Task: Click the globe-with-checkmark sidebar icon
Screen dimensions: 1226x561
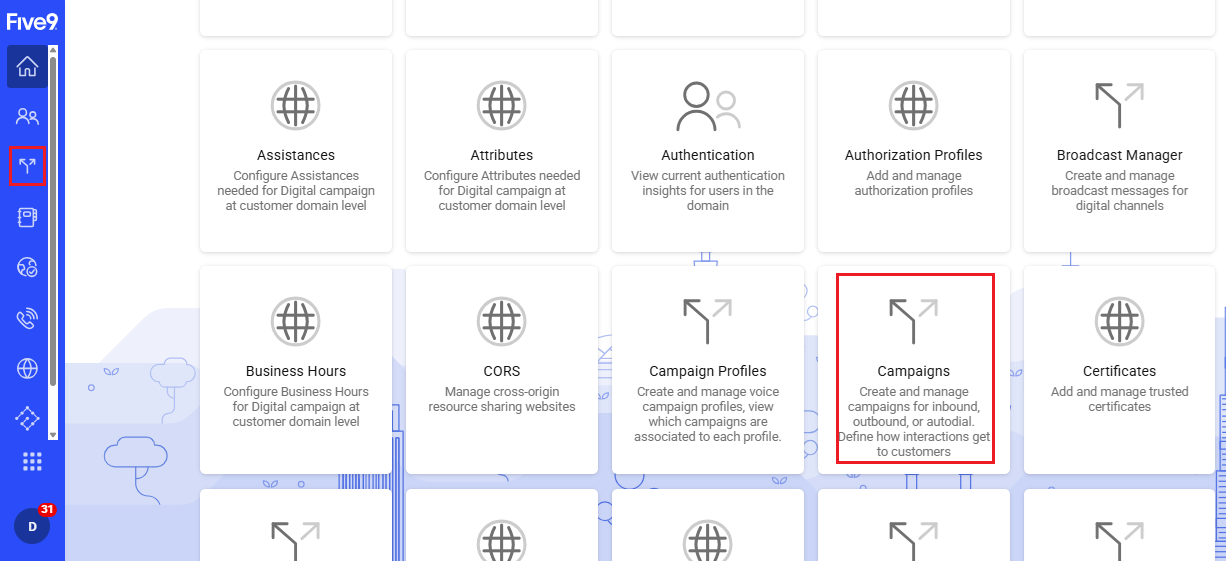Action: (27, 267)
